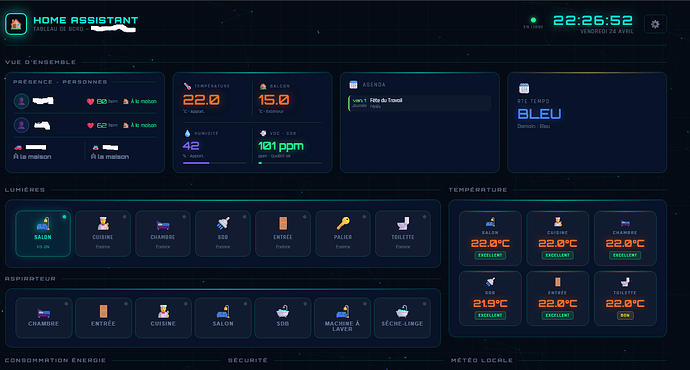Start vacuum at Machine à laver

[342, 318]
